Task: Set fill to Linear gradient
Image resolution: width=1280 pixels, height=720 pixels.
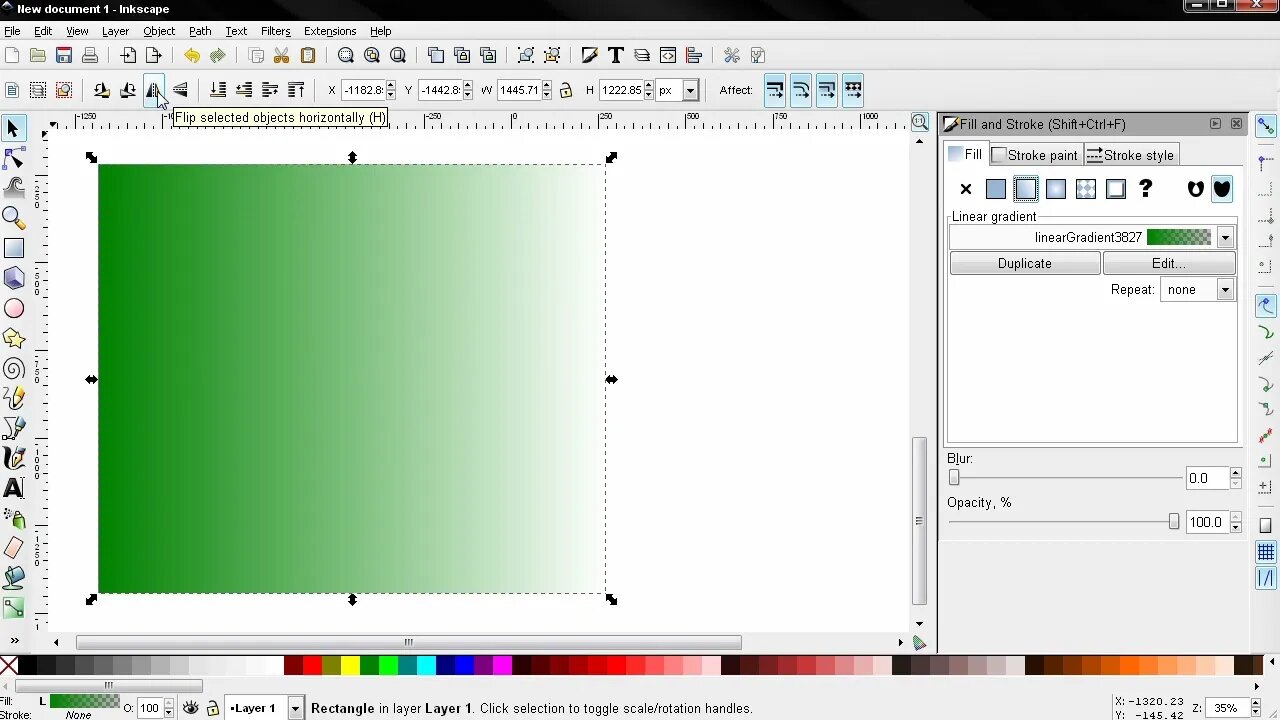Action: click(1026, 189)
